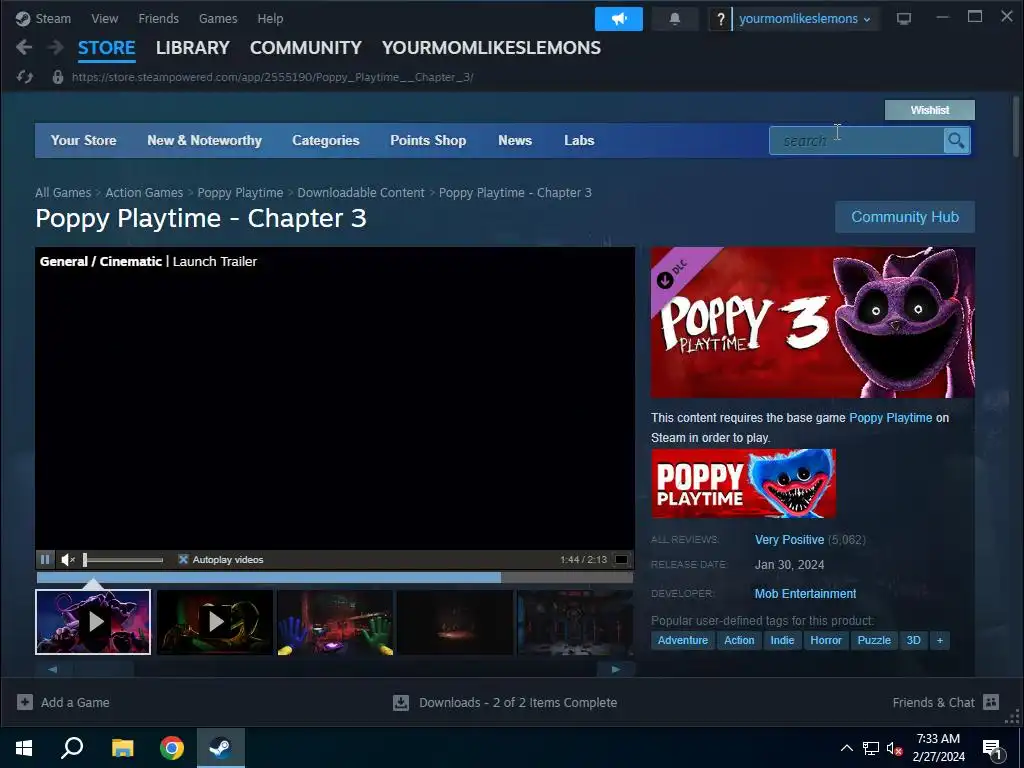The height and width of the screenshot is (768, 1024).
Task: Switch to the COMMUNITY tab
Action: coord(306,48)
